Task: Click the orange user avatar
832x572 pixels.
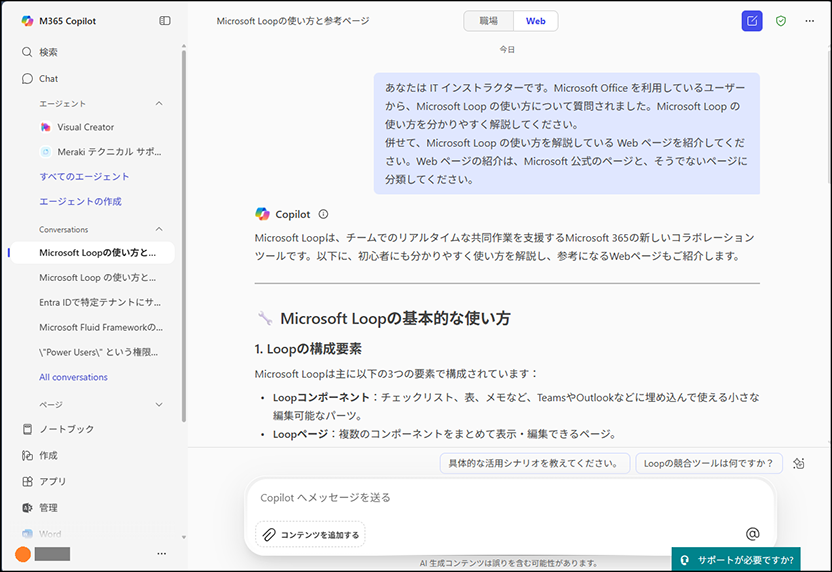Action: coord(23,554)
